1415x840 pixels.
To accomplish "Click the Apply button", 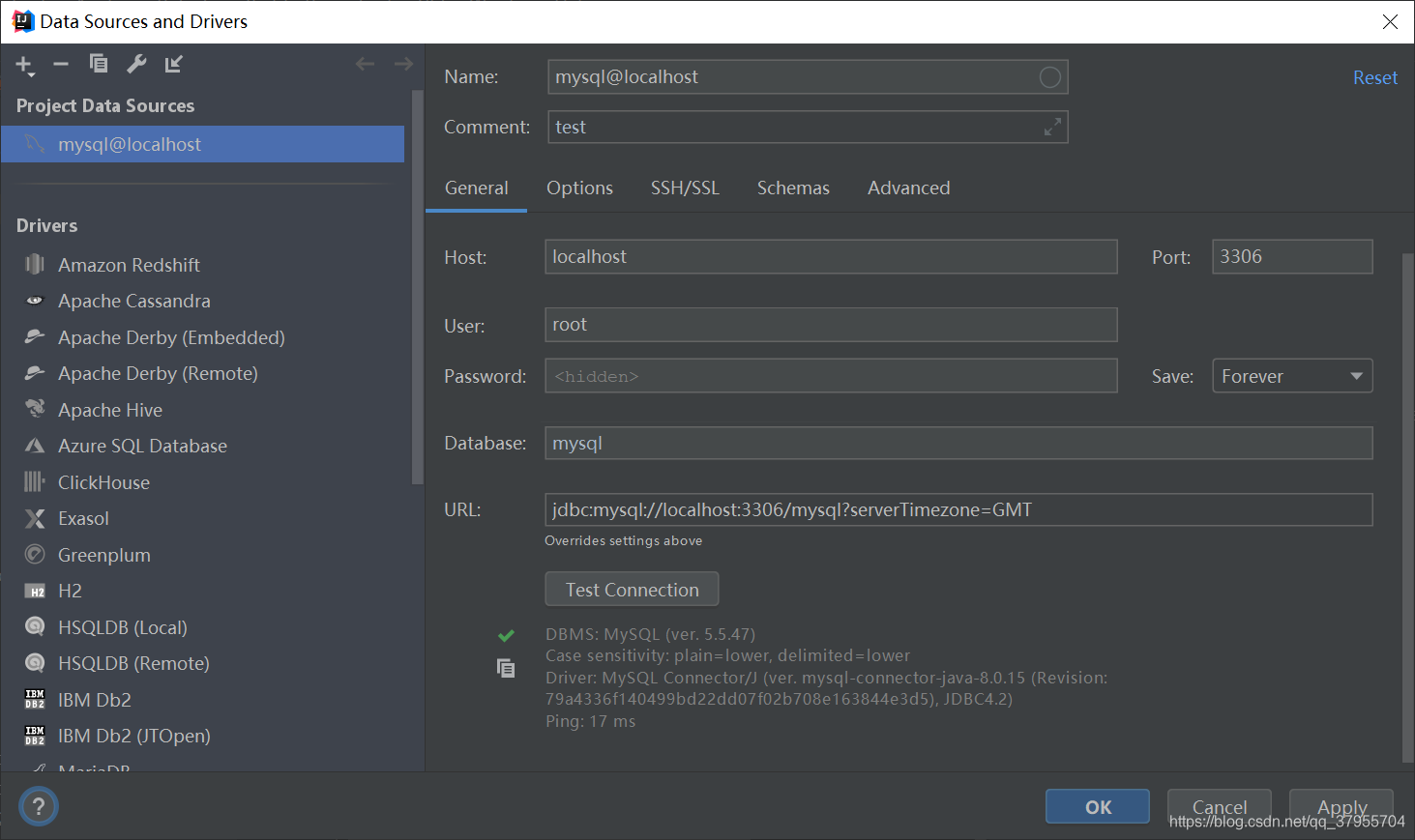I will click(1341, 806).
